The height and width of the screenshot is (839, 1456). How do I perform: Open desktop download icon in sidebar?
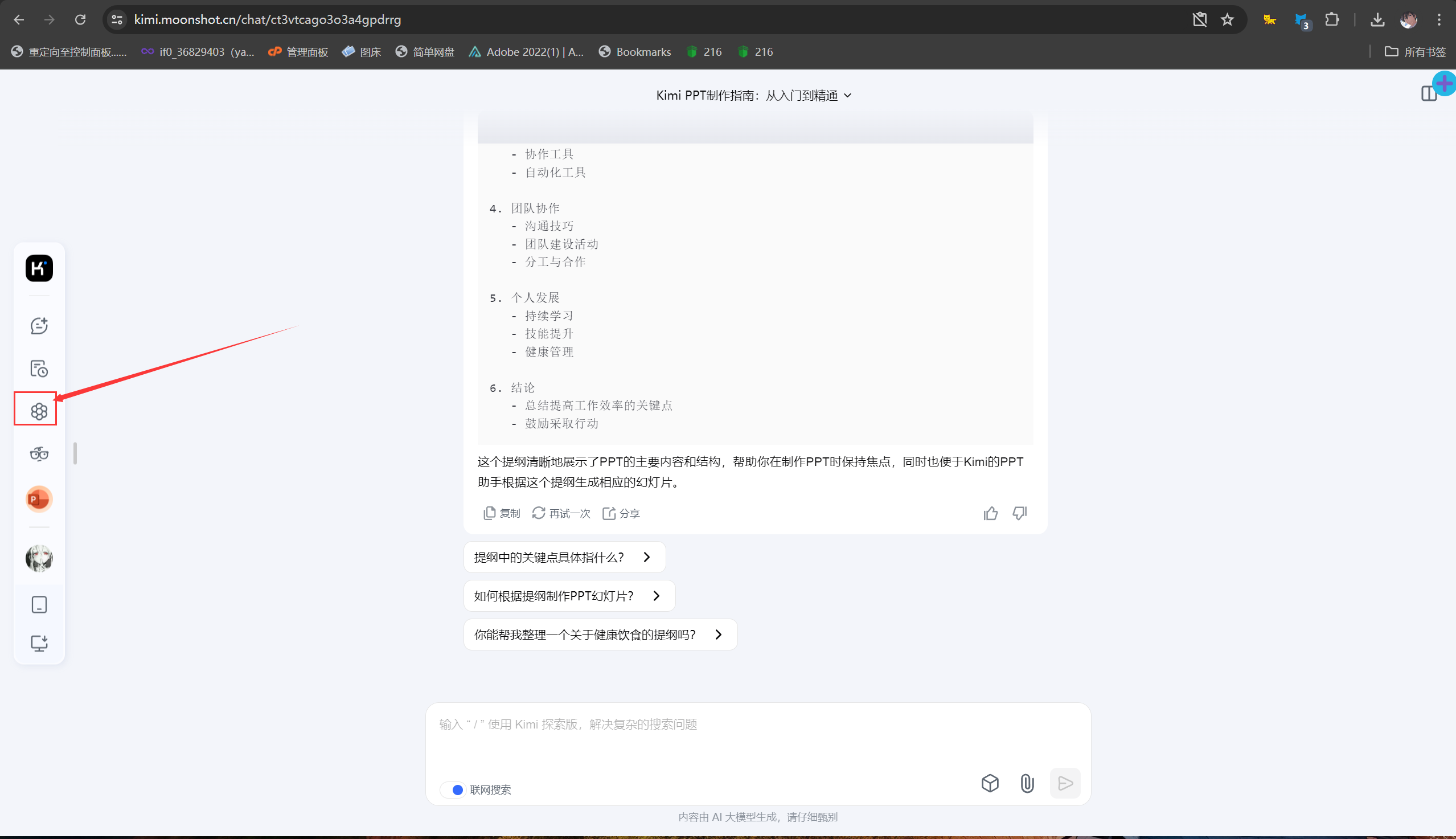pyautogui.click(x=39, y=643)
